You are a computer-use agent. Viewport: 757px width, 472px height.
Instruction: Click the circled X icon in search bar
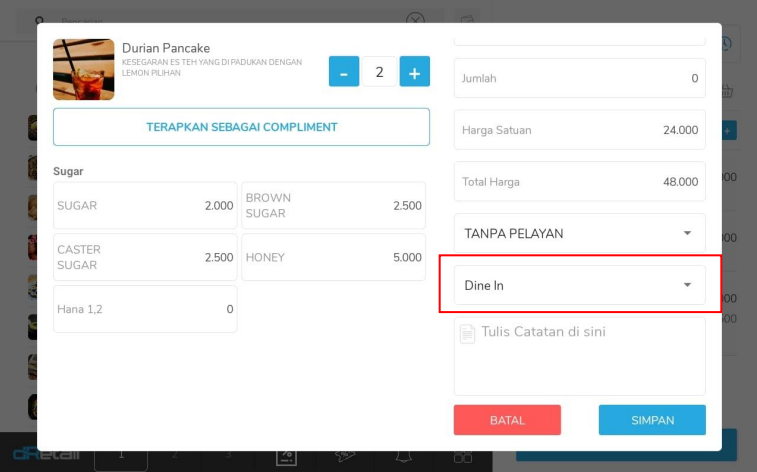415,21
